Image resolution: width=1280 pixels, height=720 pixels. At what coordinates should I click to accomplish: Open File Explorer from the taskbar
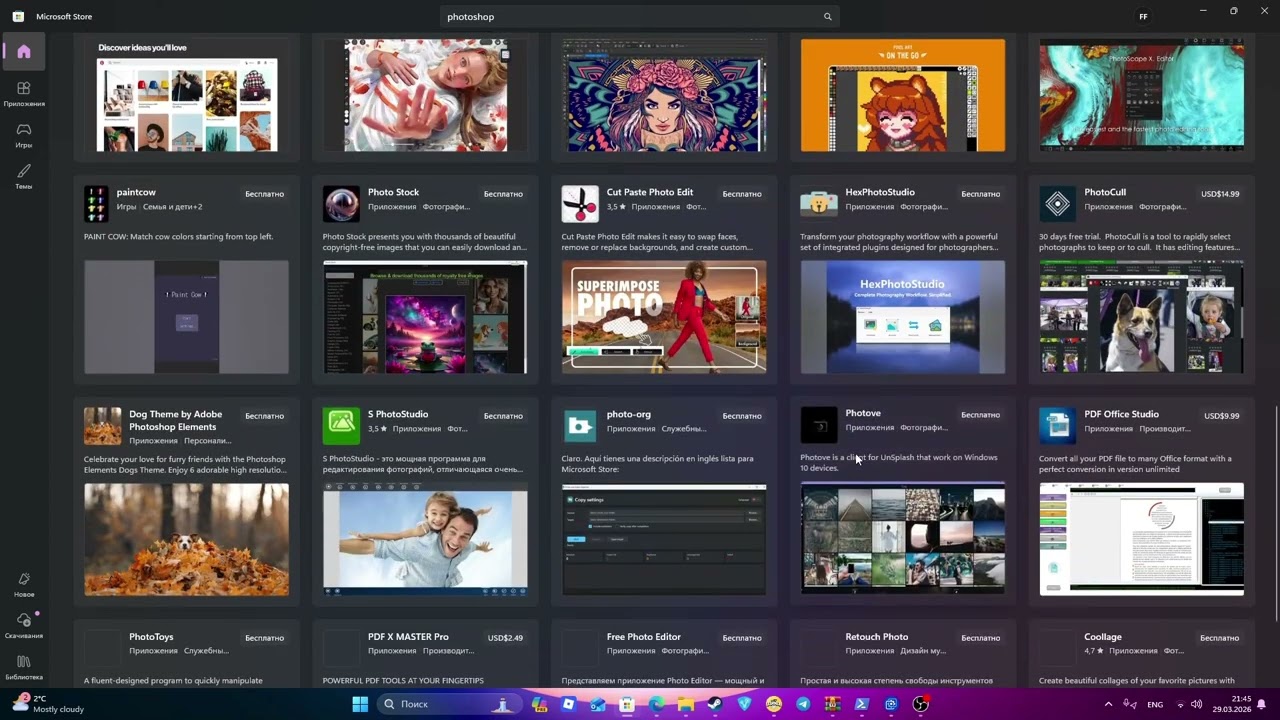685,704
